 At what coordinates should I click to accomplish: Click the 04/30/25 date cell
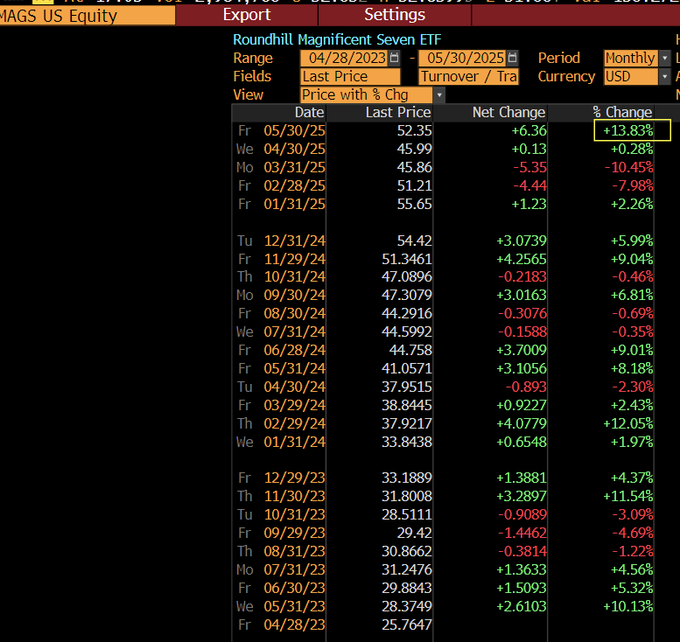click(294, 149)
